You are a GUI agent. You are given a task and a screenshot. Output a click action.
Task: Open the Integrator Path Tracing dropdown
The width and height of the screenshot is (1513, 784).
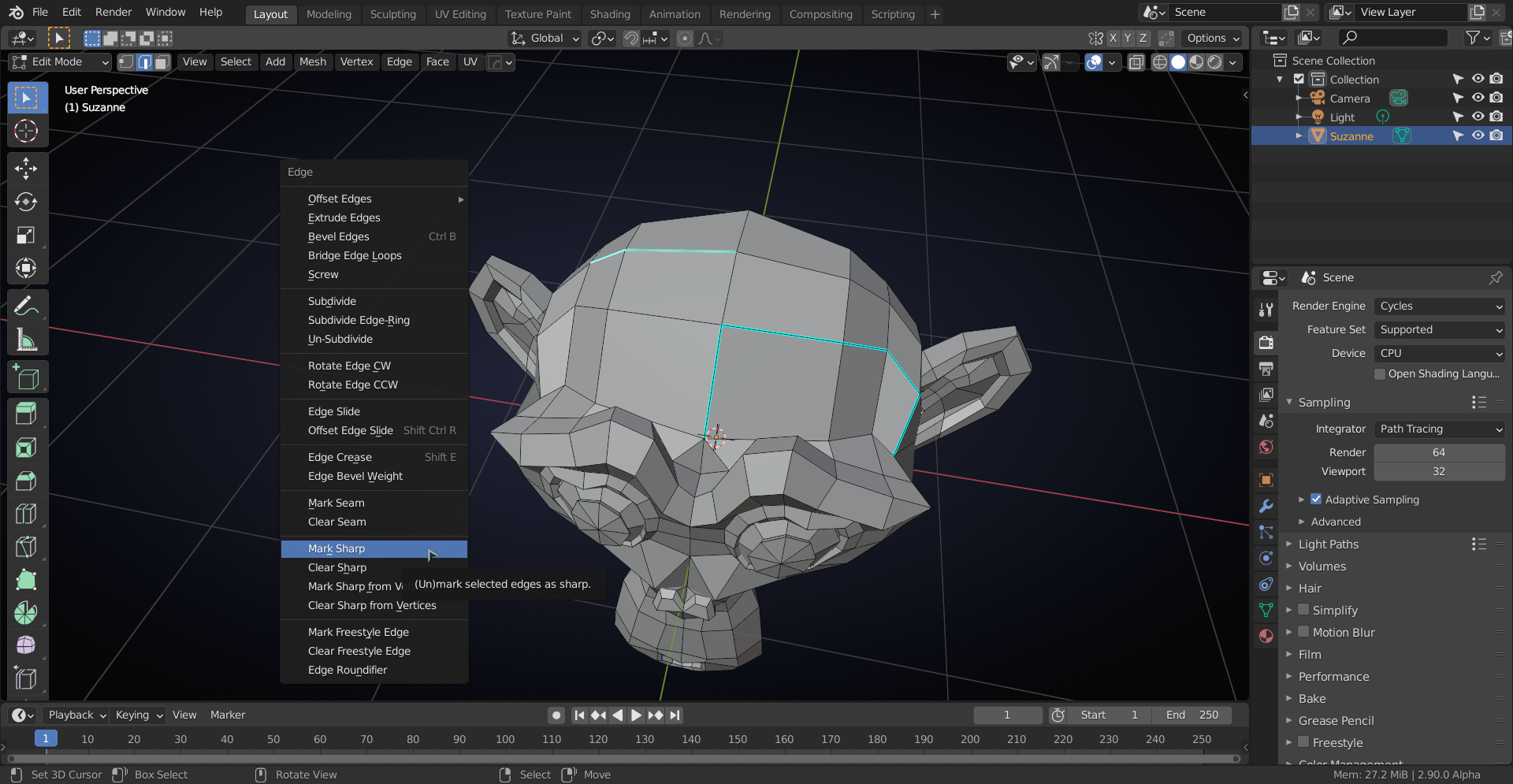tap(1440, 429)
